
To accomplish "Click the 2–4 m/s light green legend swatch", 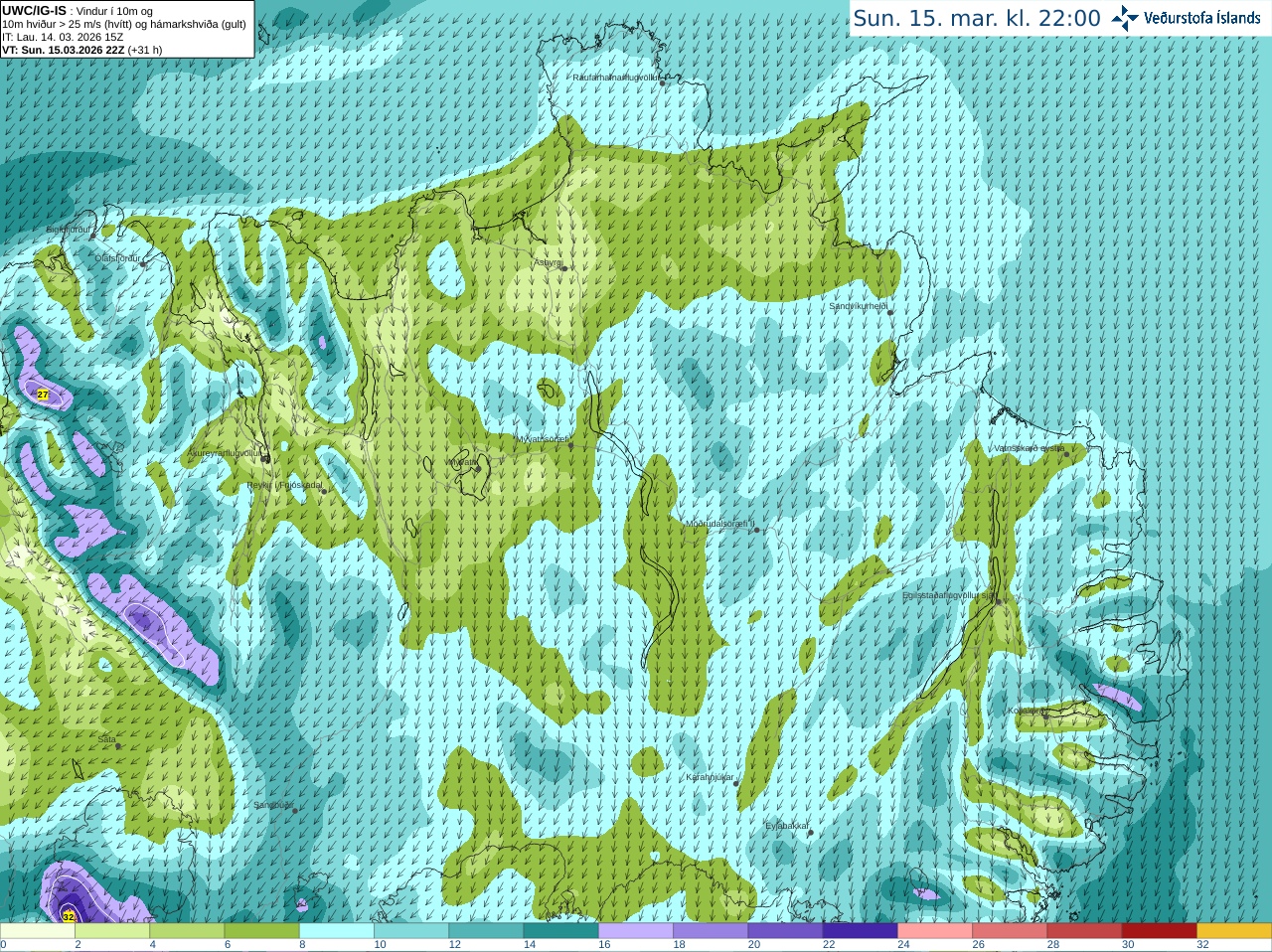I will (x=112, y=931).
